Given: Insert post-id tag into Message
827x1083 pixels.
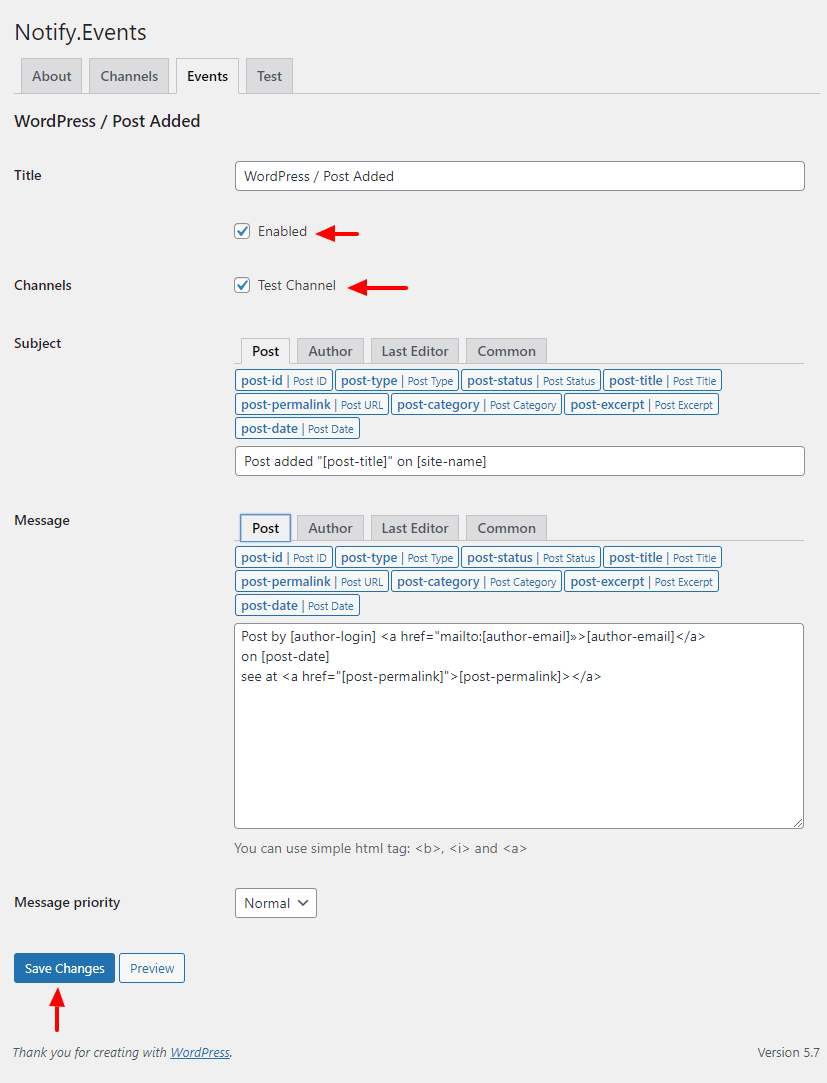Looking at the screenshot, I should point(284,557).
